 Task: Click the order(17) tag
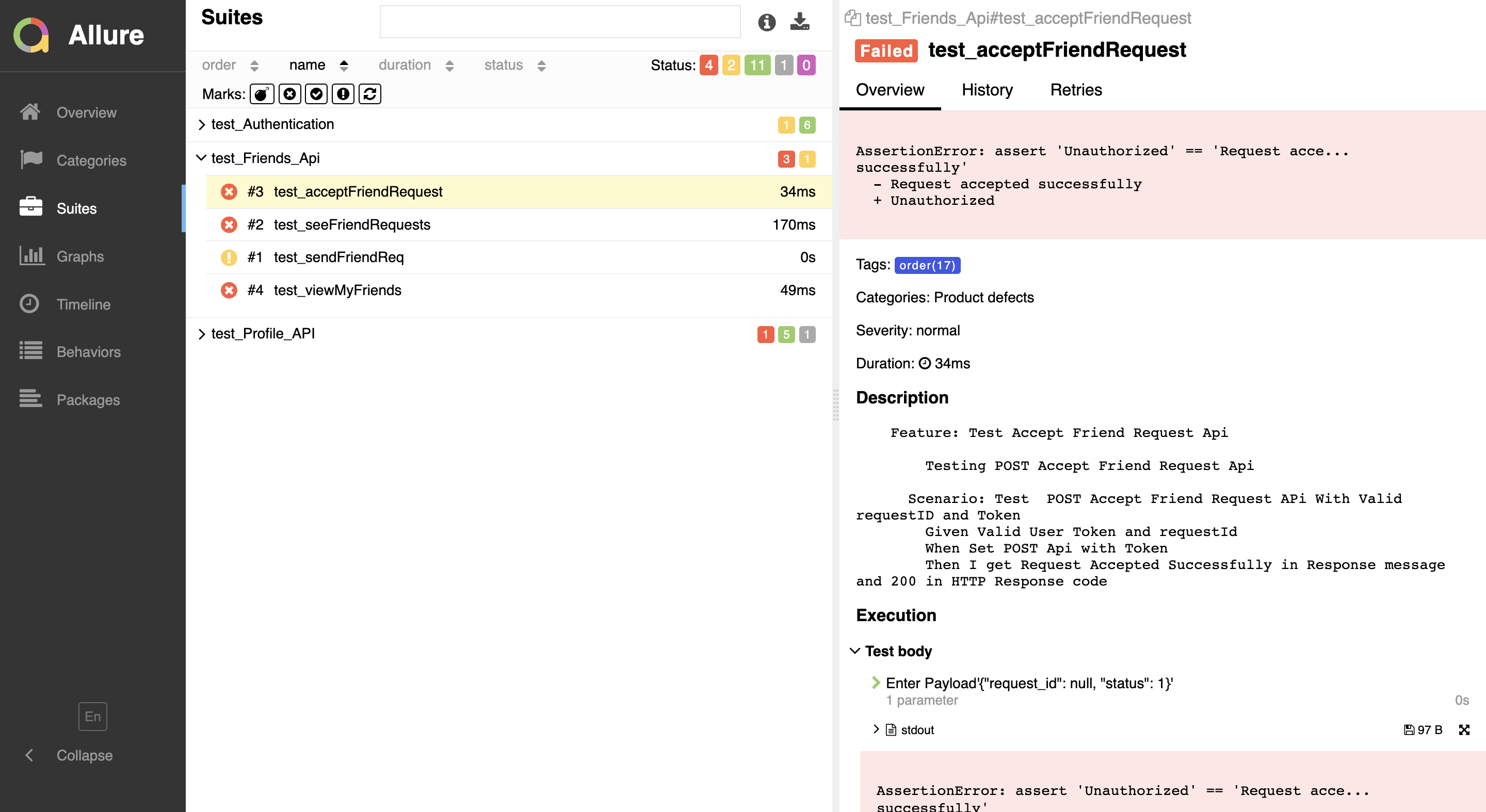point(927,265)
